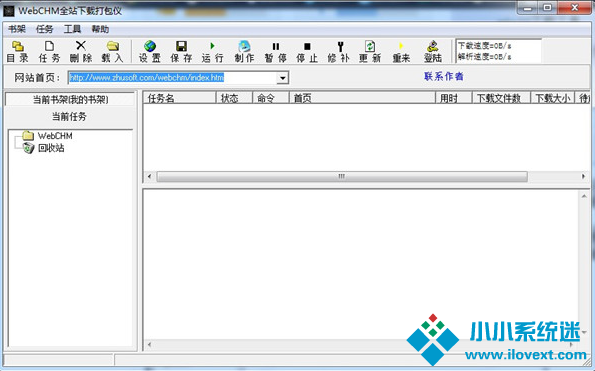Sort by 用时 column header
This screenshot has height=371, width=595.
point(453,98)
